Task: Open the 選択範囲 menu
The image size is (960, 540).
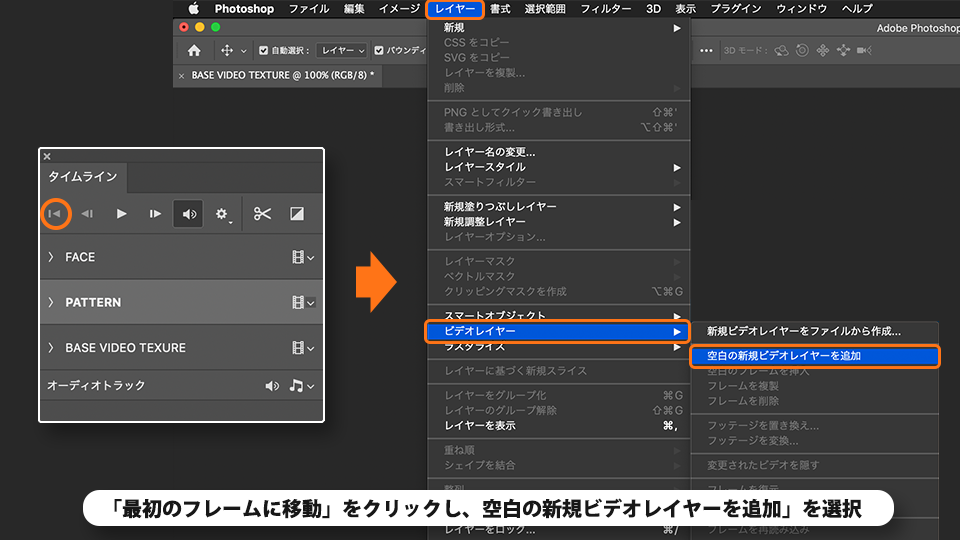Action: pos(545,9)
